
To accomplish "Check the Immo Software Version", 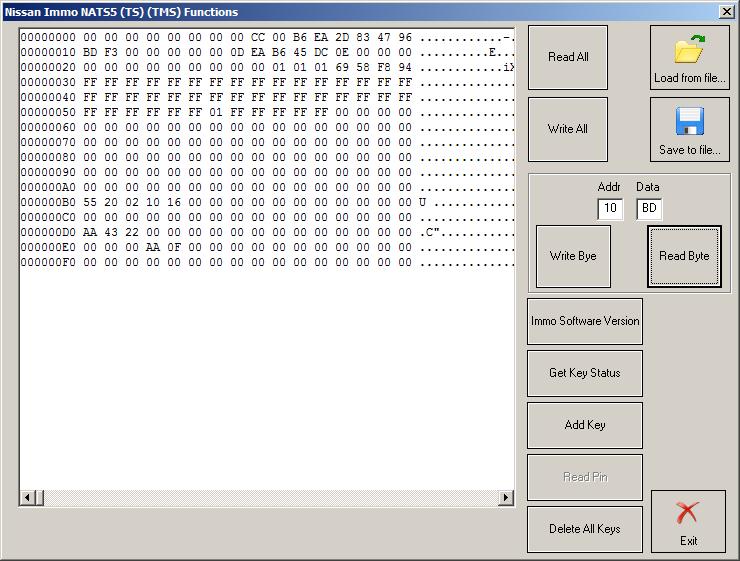I will (x=585, y=321).
